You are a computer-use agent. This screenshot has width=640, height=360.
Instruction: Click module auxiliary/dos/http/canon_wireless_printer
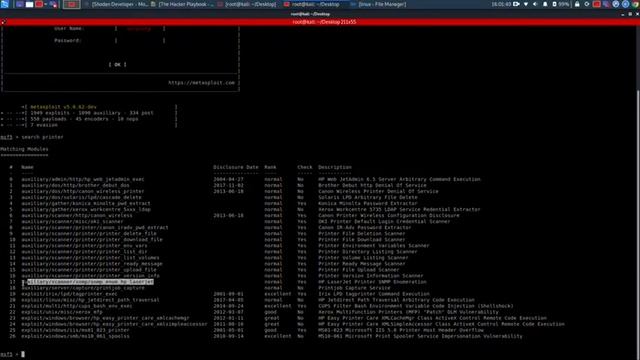pyautogui.click(x=83, y=191)
